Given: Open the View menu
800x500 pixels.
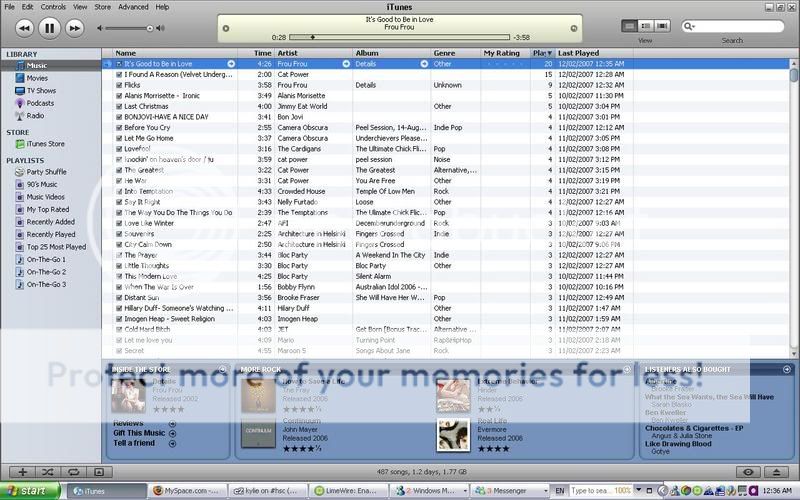Looking at the screenshot, I should tap(80, 7).
